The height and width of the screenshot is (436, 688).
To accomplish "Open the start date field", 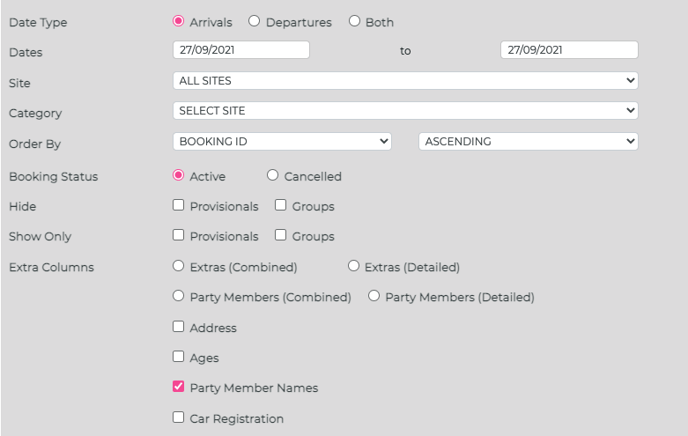I will click(x=241, y=50).
